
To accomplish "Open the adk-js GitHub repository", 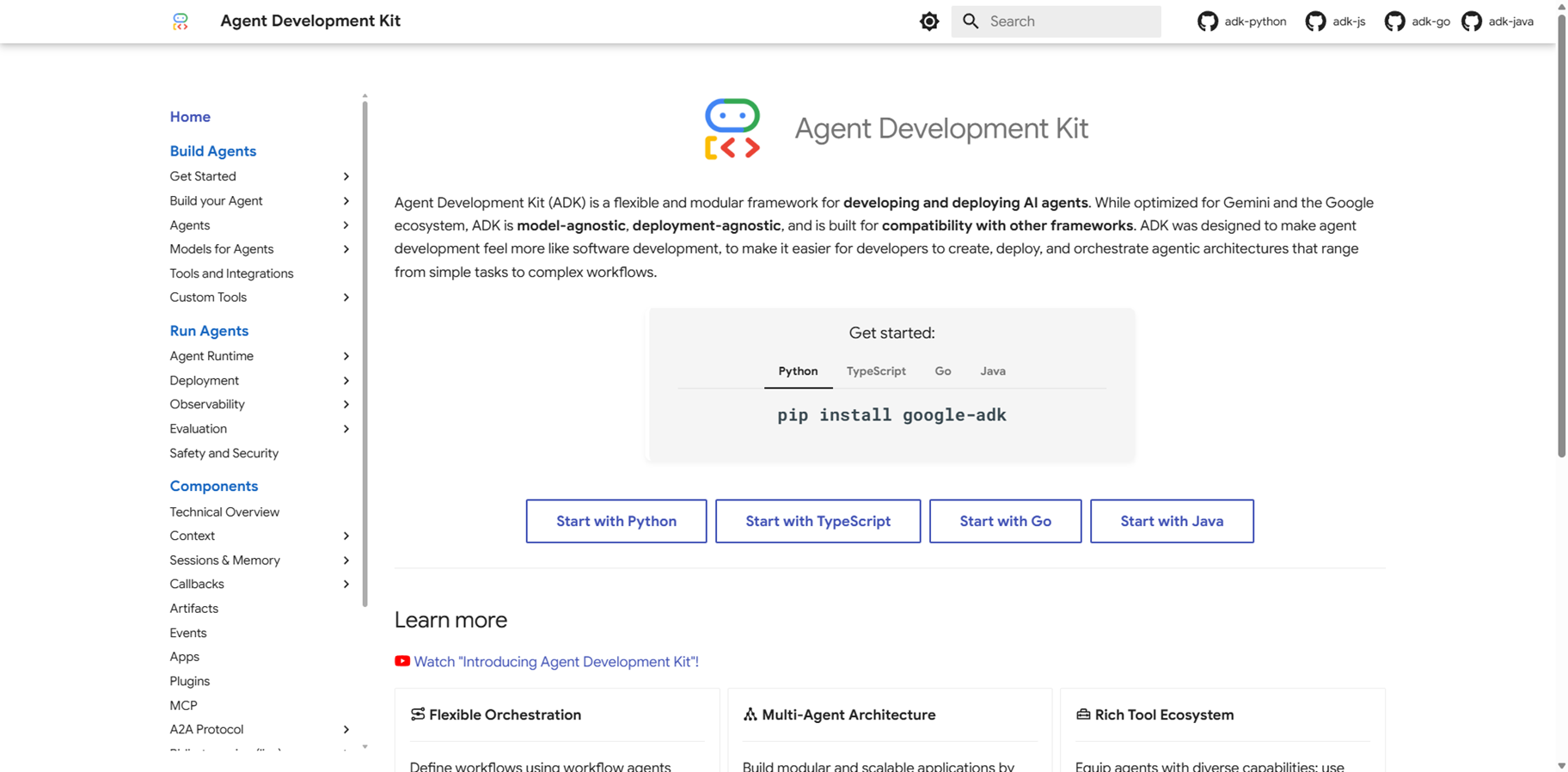I will tap(1335, 21).
